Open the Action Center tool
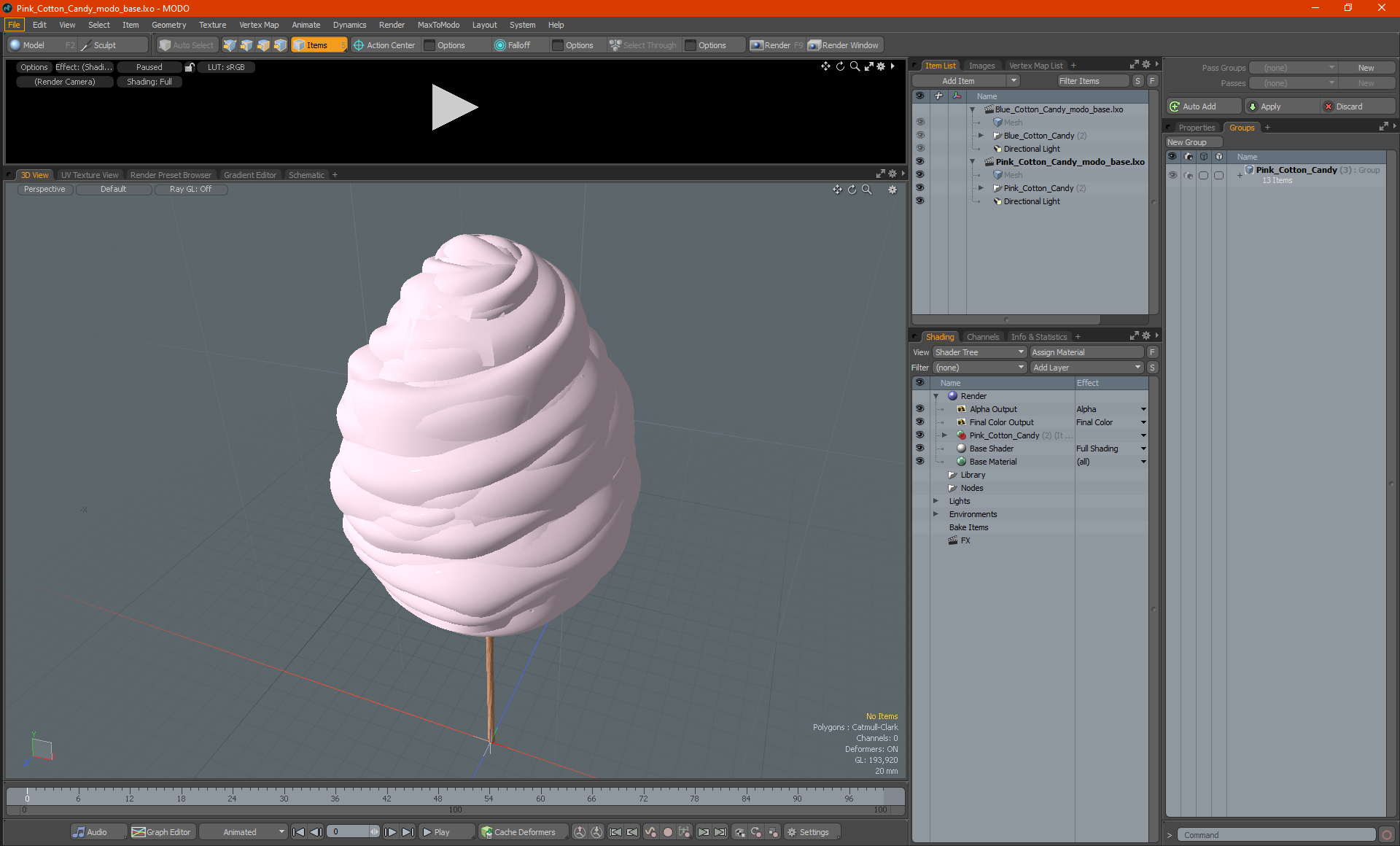The width and height of the screenshot is (1400, 846). 384,45
